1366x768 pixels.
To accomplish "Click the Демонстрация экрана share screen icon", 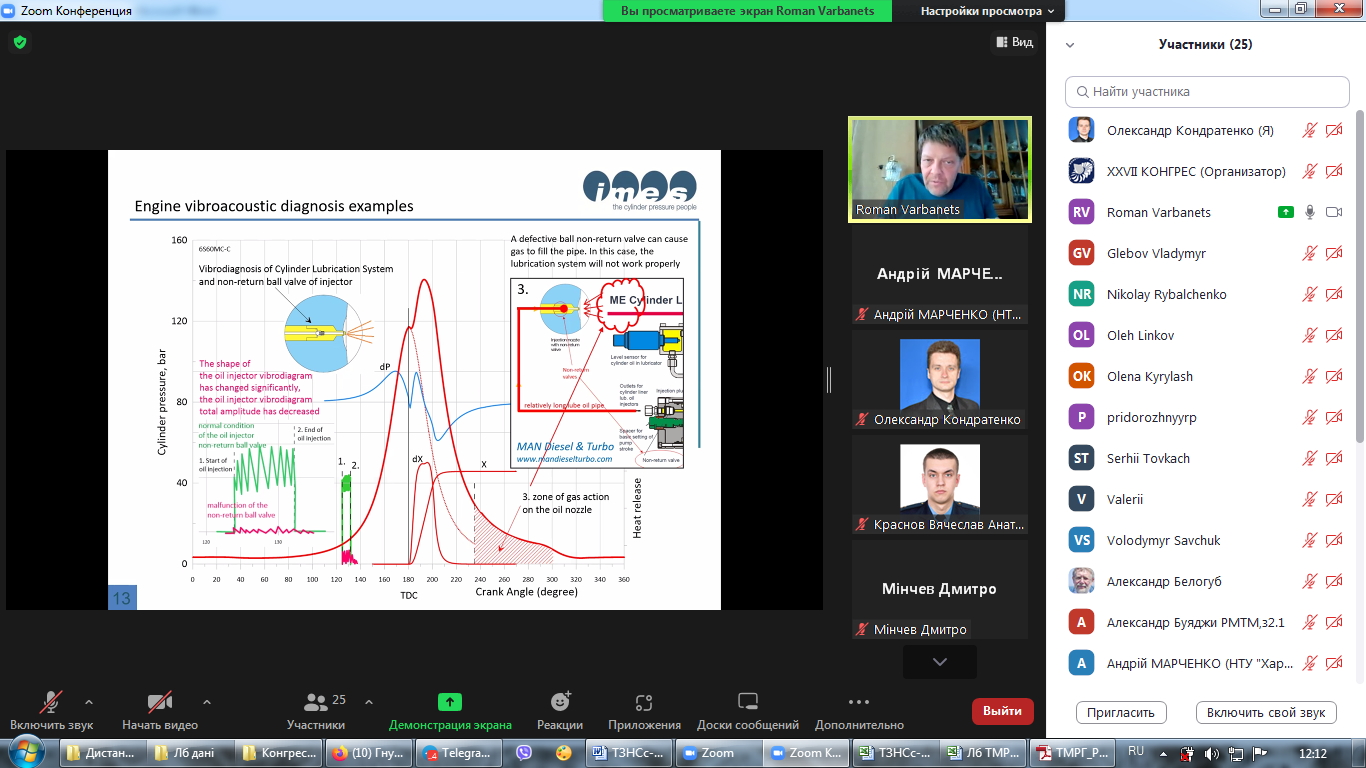I will coord(450,703).
